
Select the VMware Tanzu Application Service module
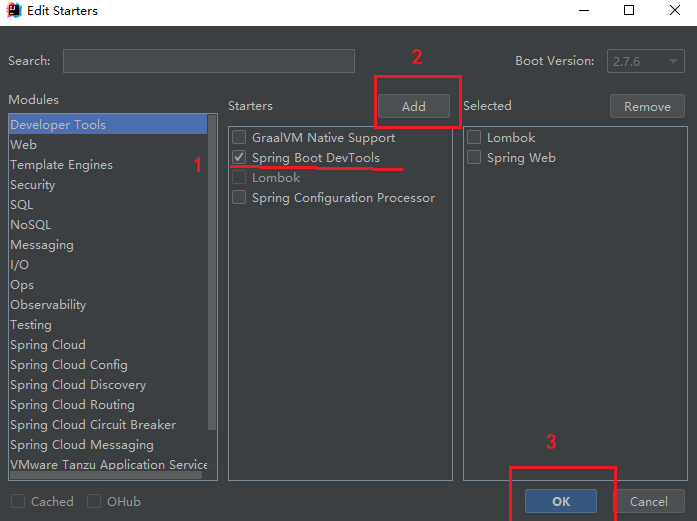(108, 464)
